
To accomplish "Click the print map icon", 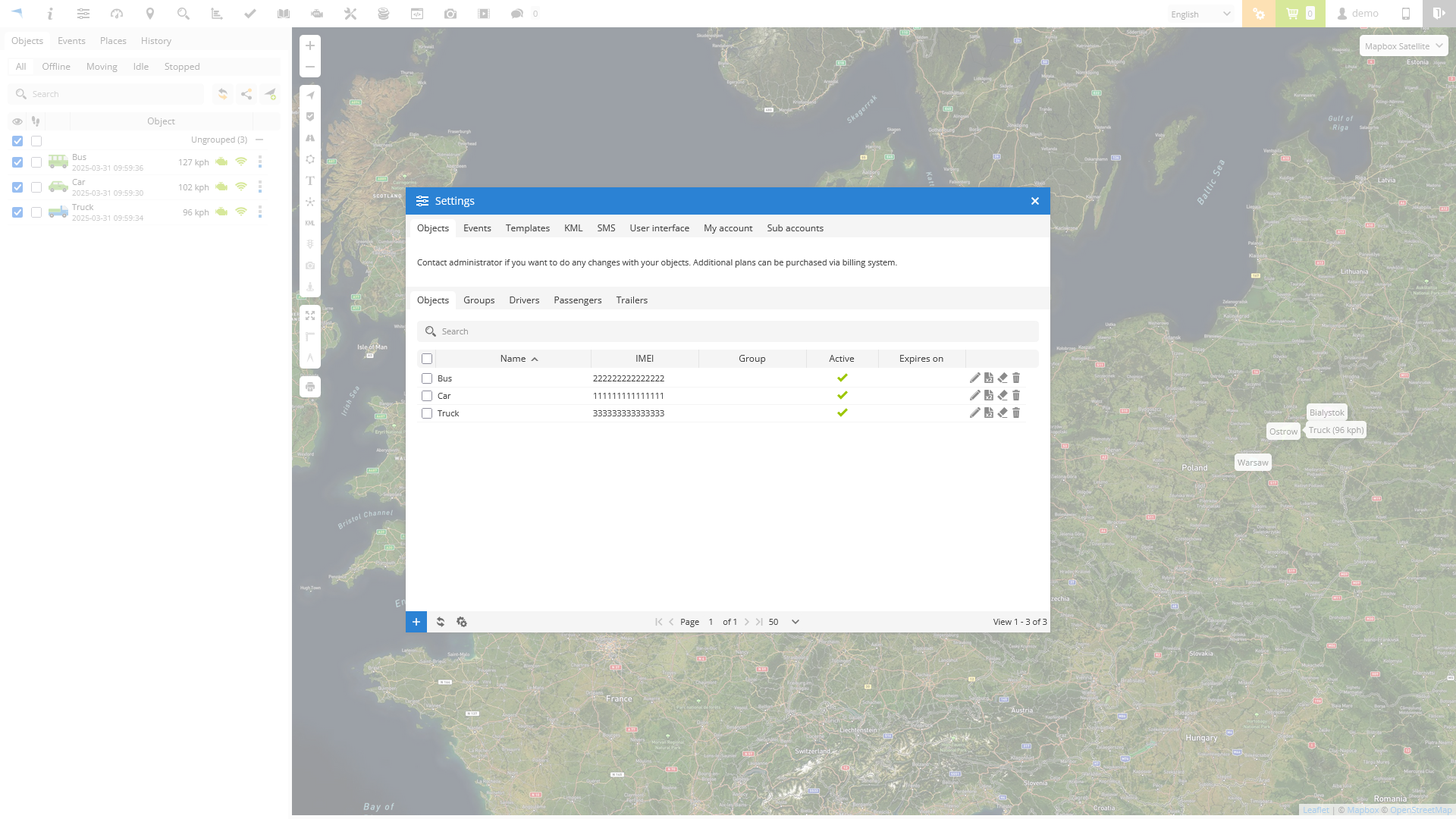I will click(x=310, y=387).
